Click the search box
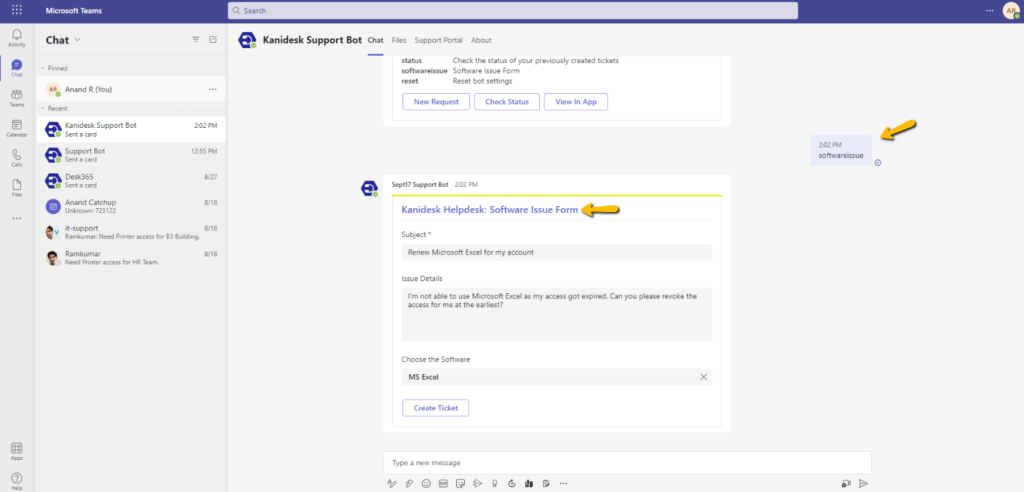 [513, 10]
